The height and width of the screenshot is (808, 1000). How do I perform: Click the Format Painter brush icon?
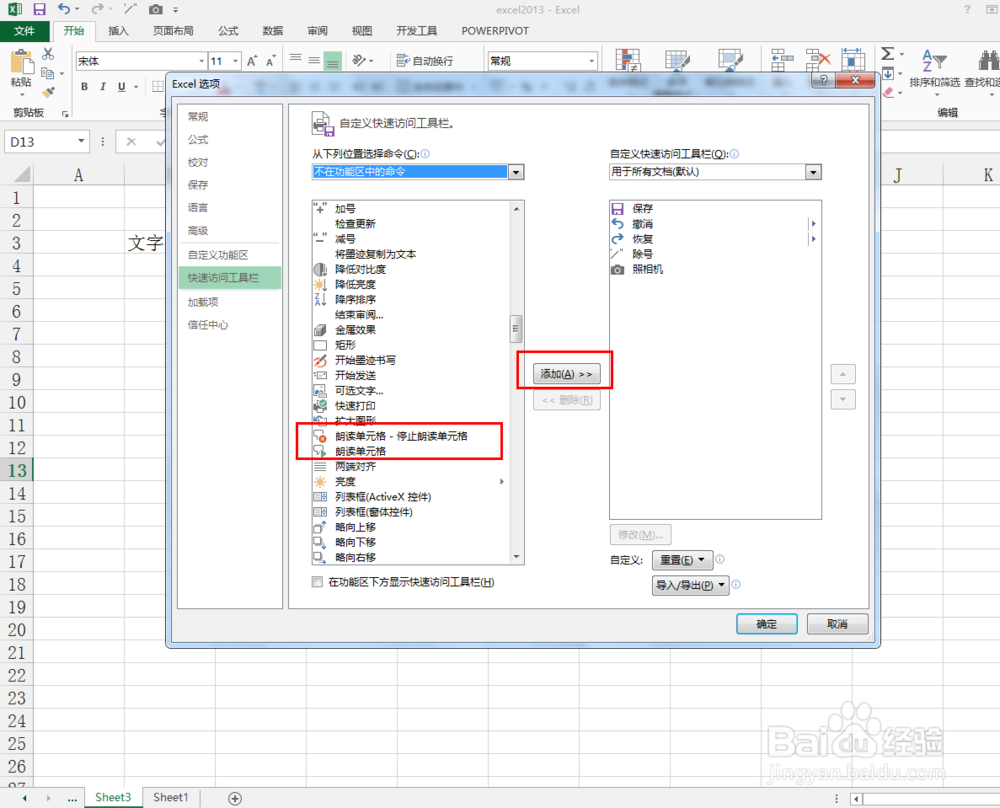click(x=48, y=93)
